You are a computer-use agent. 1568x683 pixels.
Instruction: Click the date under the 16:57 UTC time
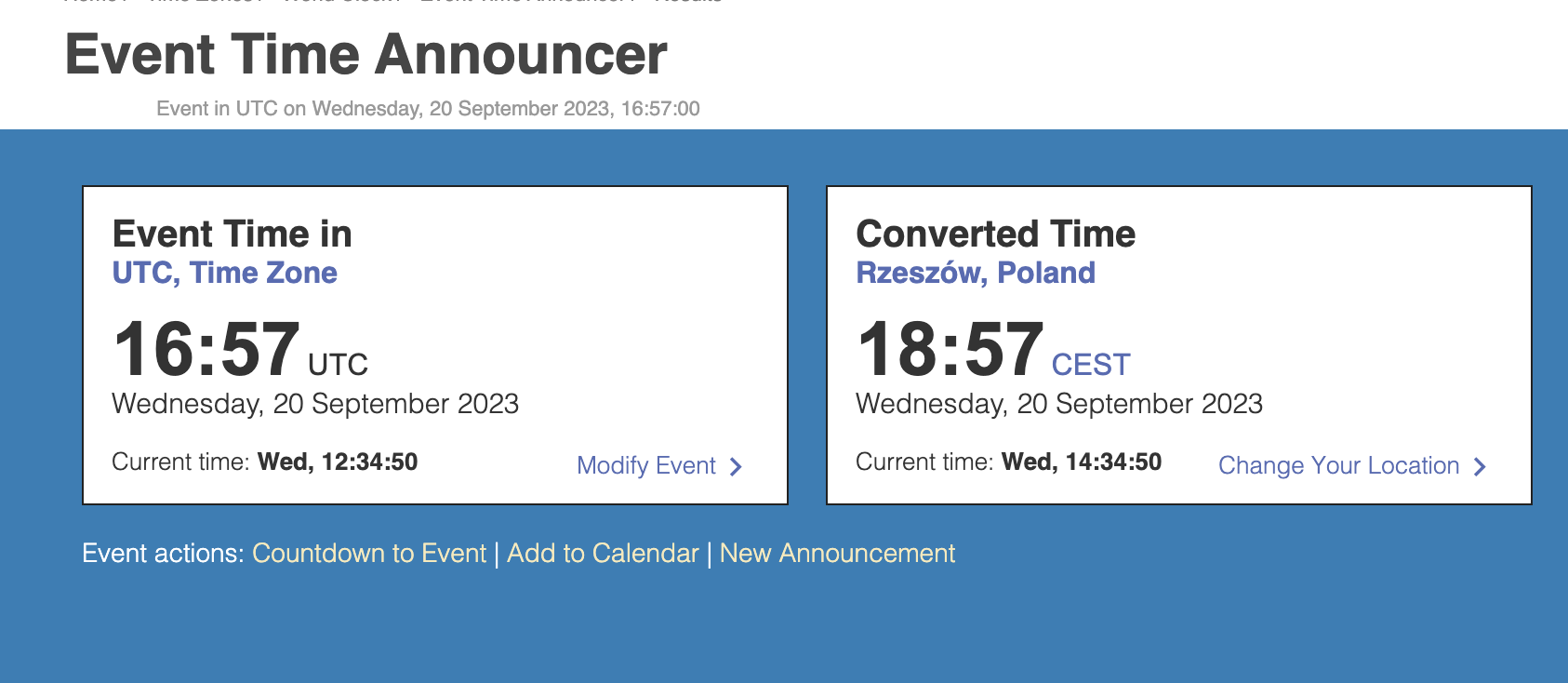(x=315, y=404)
